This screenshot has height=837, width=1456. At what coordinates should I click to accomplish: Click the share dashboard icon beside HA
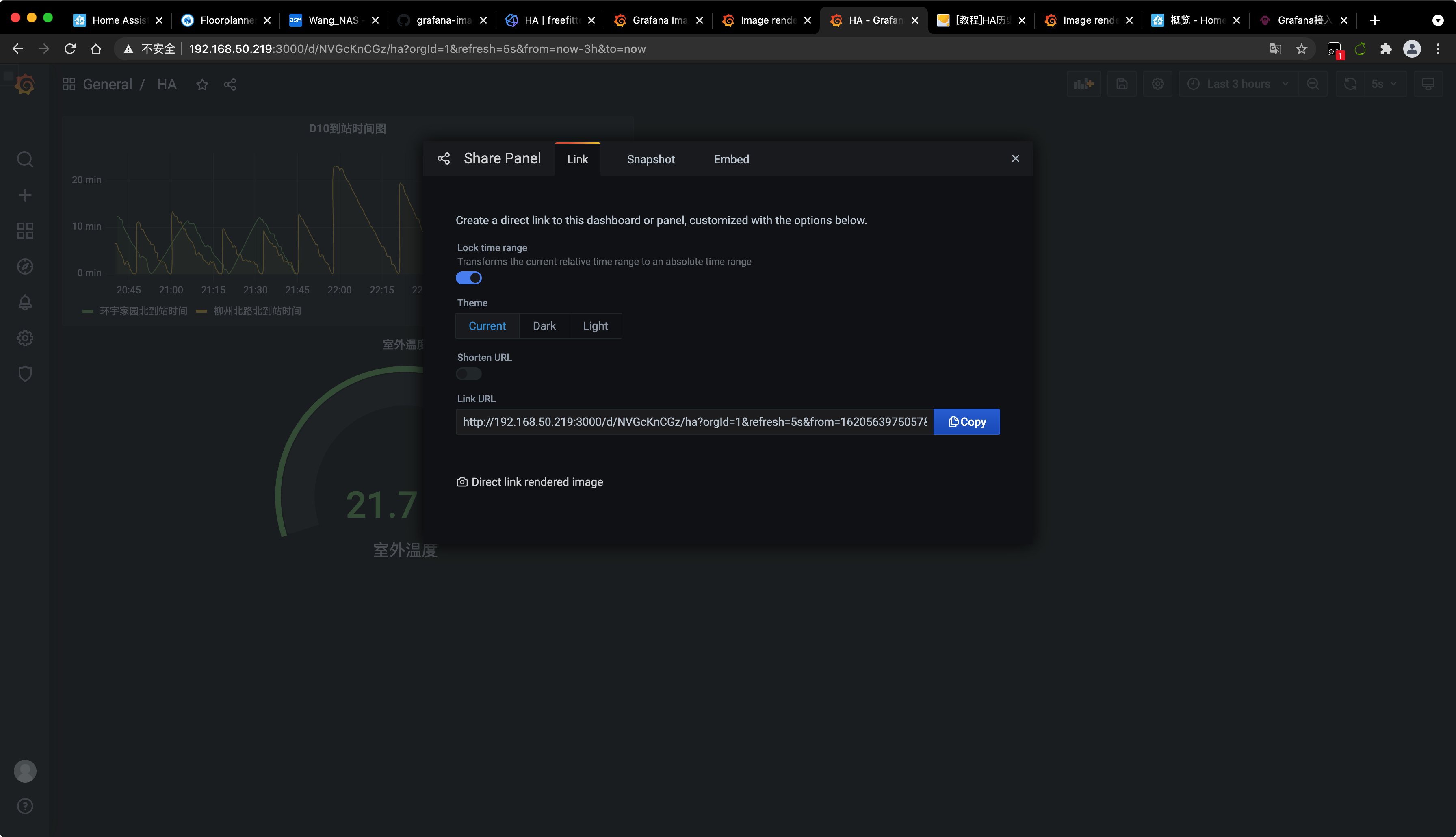point(230,85)
